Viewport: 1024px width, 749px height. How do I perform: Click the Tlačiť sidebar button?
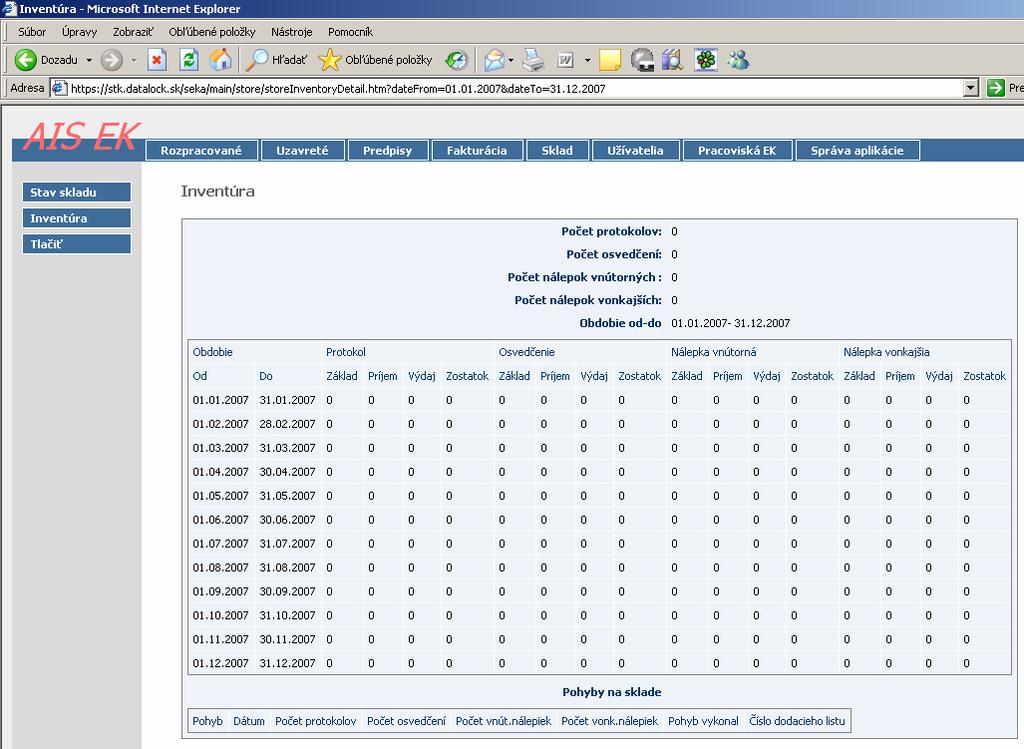76,244
